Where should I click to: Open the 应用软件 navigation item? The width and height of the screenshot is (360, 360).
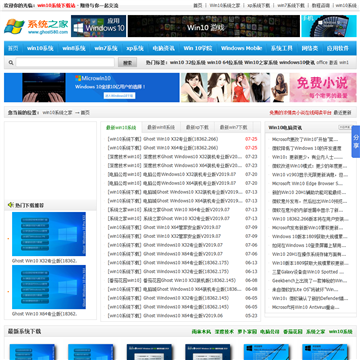point(338,48)
